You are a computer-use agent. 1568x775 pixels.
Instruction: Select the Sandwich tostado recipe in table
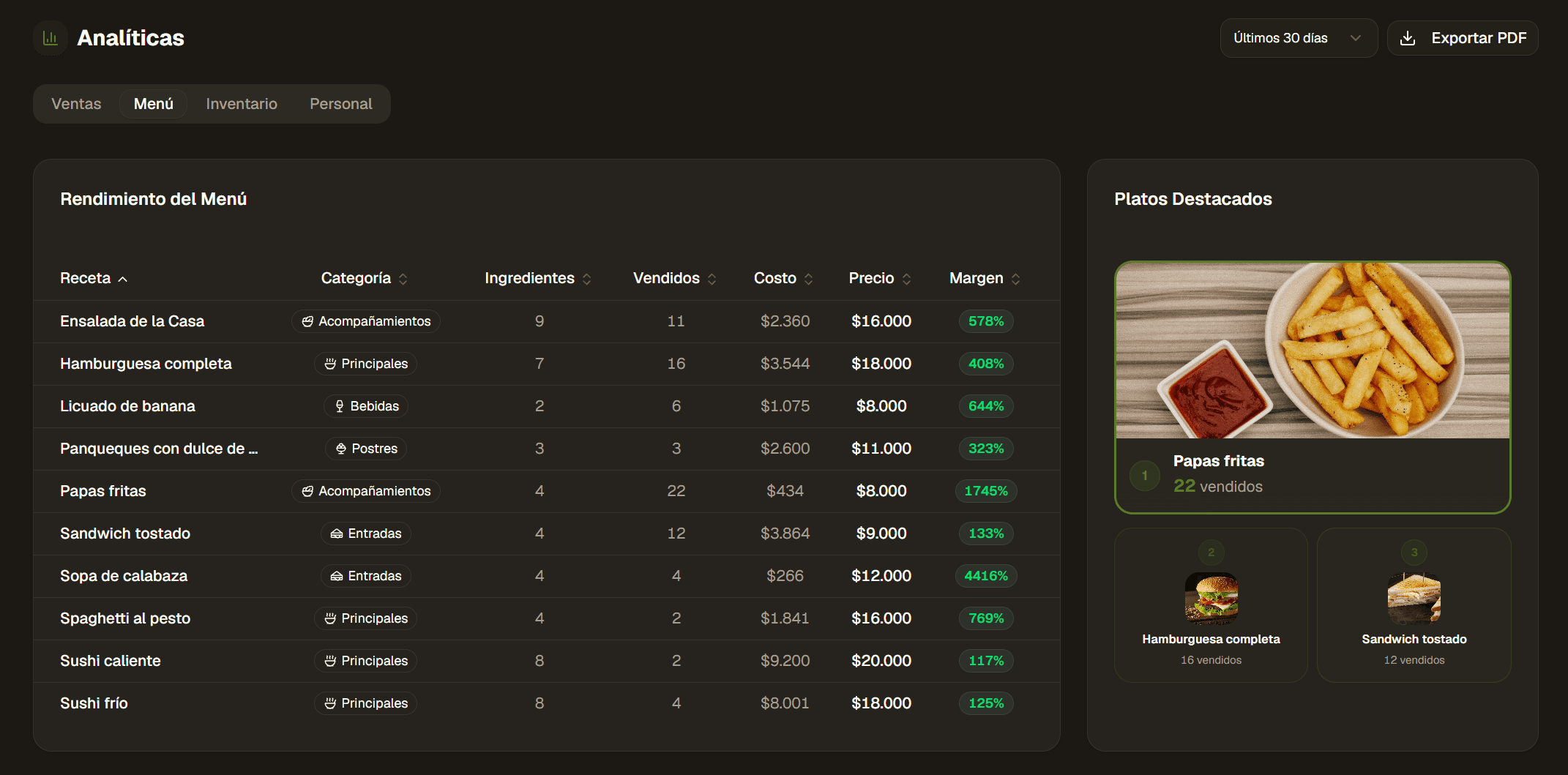coord(125,533)
